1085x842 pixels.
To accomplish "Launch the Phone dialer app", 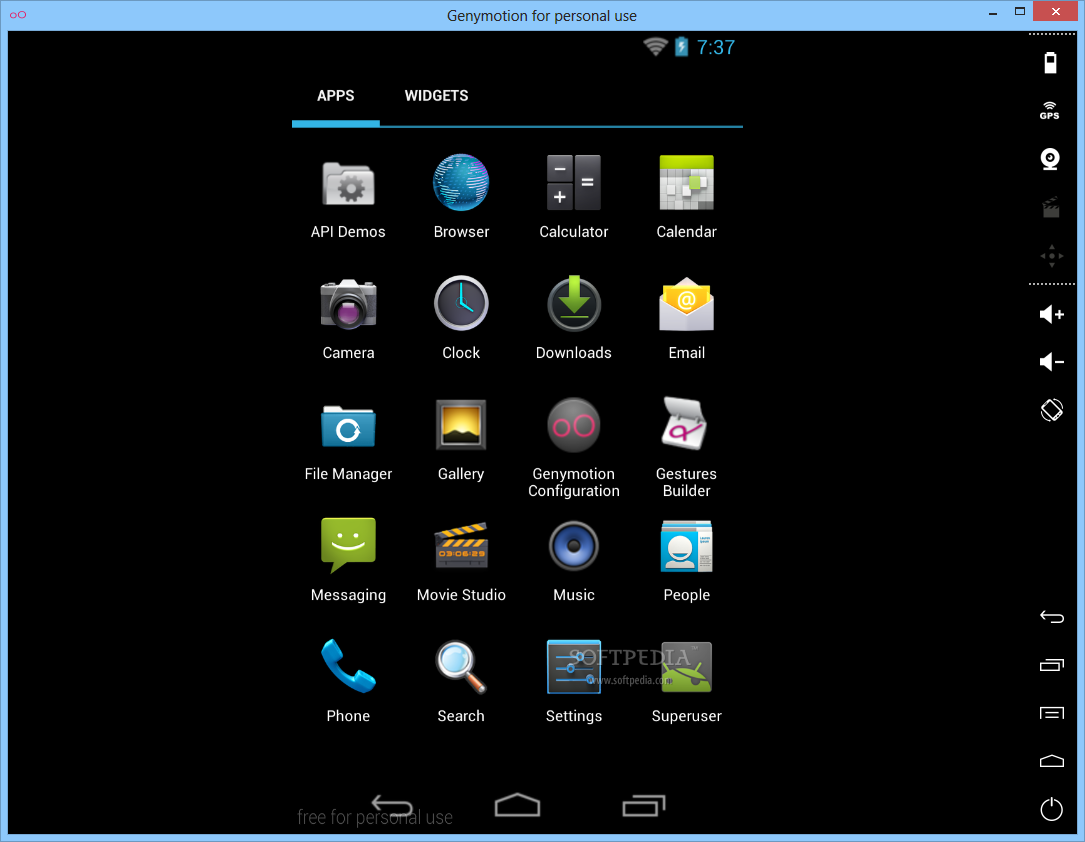I will tap(348, 682).
